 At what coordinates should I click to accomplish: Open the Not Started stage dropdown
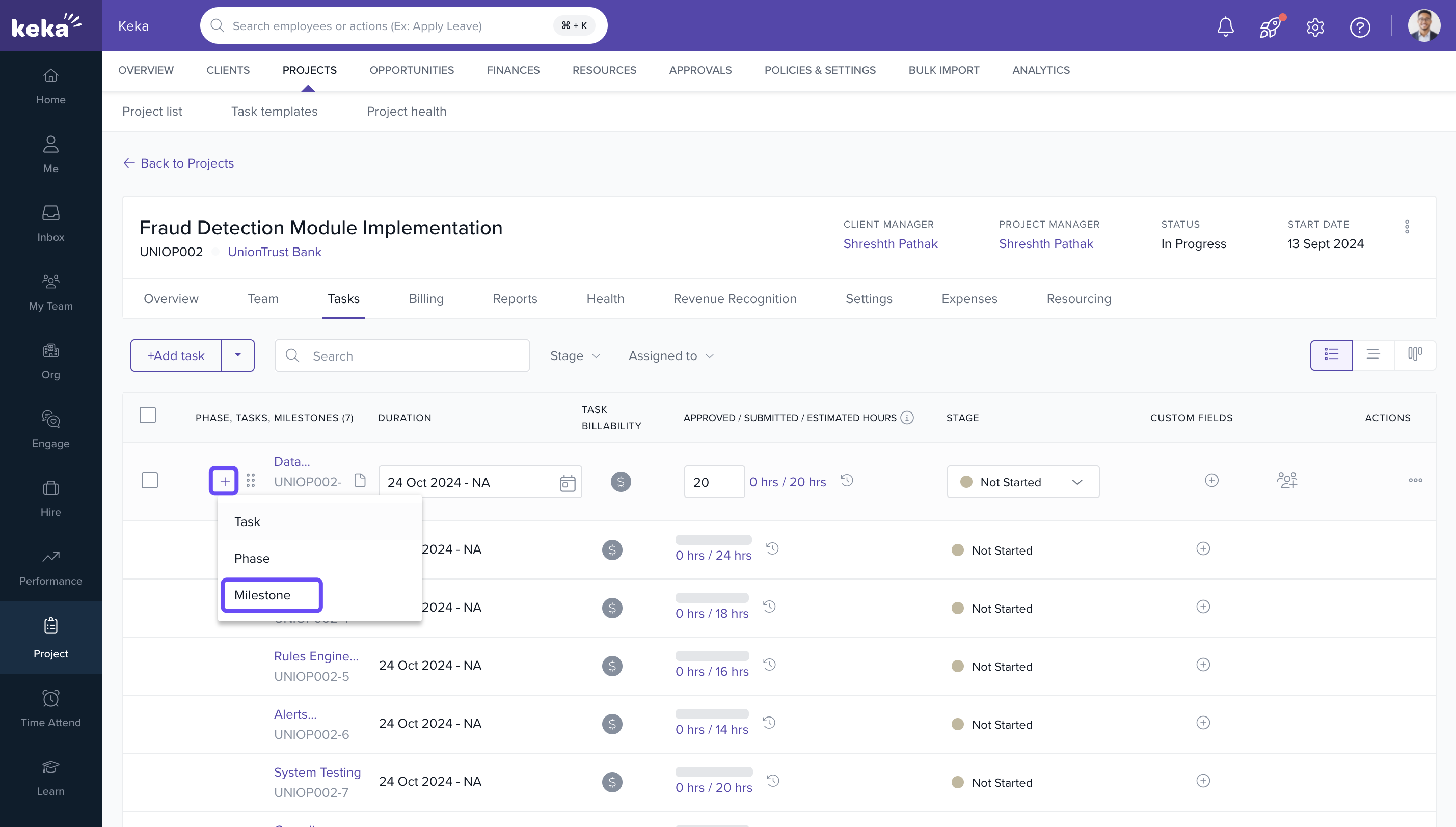(1022, 482)
